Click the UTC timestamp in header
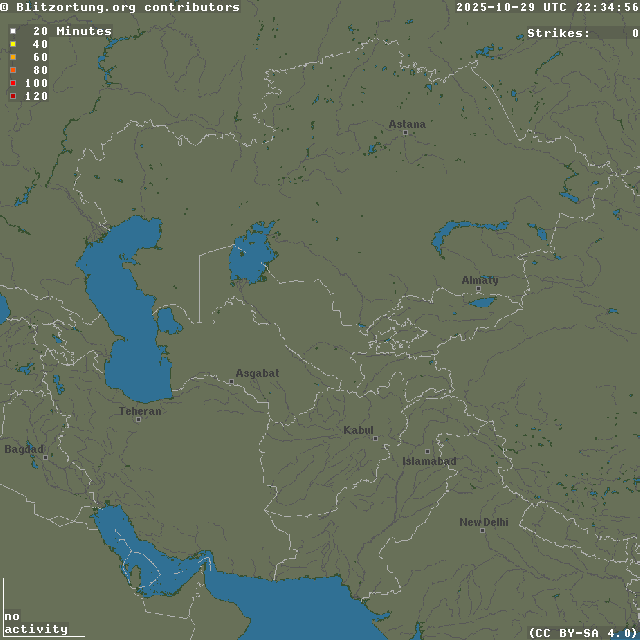This screenshot has width=640, height=640. 547,7
